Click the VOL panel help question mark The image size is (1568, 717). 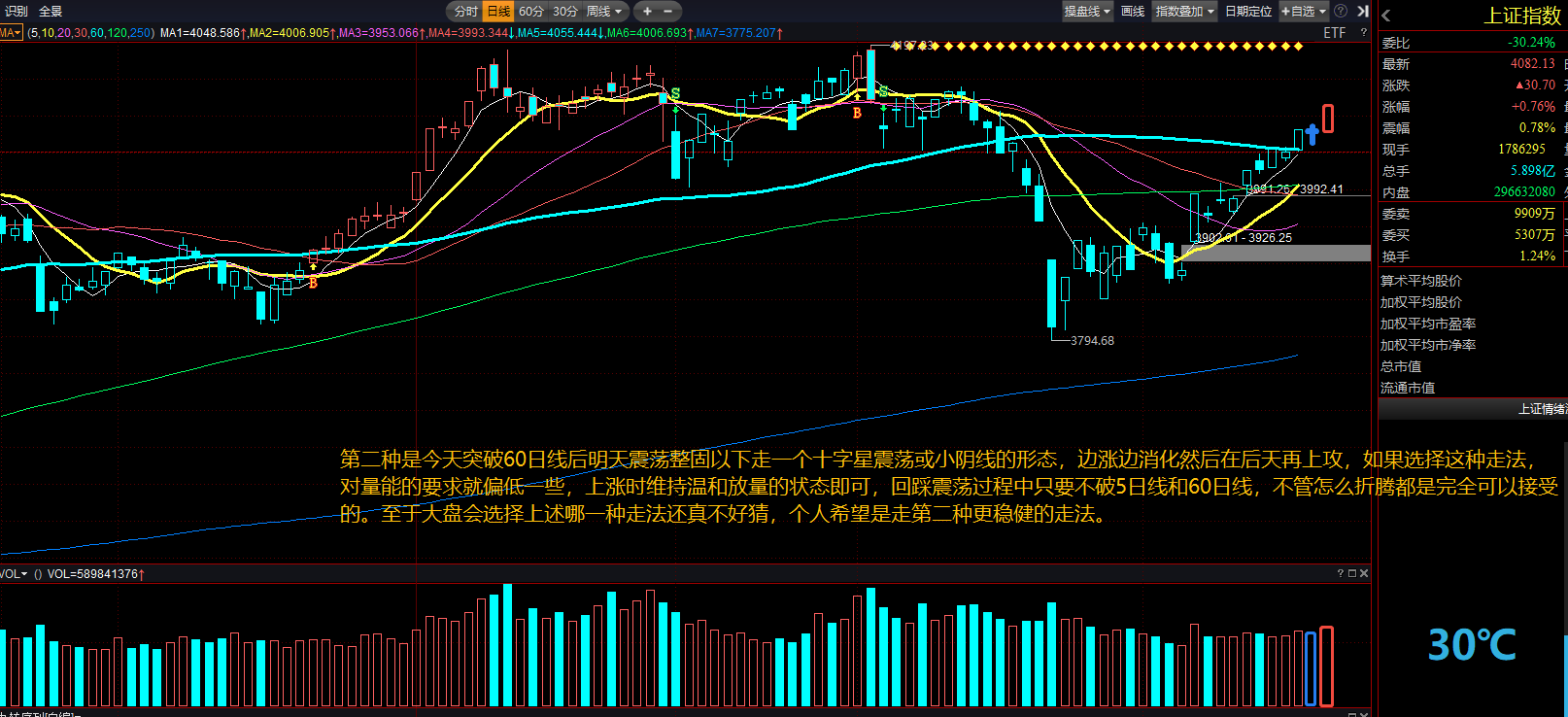click(x=1340, y=573)
